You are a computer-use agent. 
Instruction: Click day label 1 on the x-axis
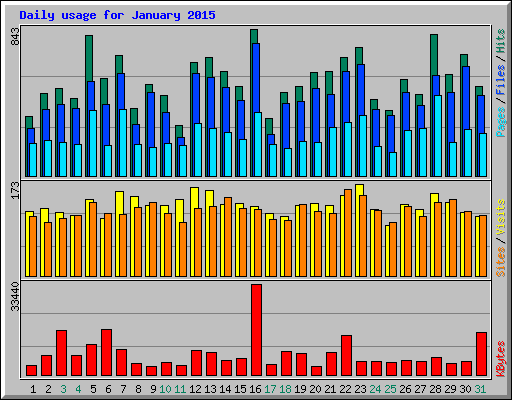(x=33, y=389)
